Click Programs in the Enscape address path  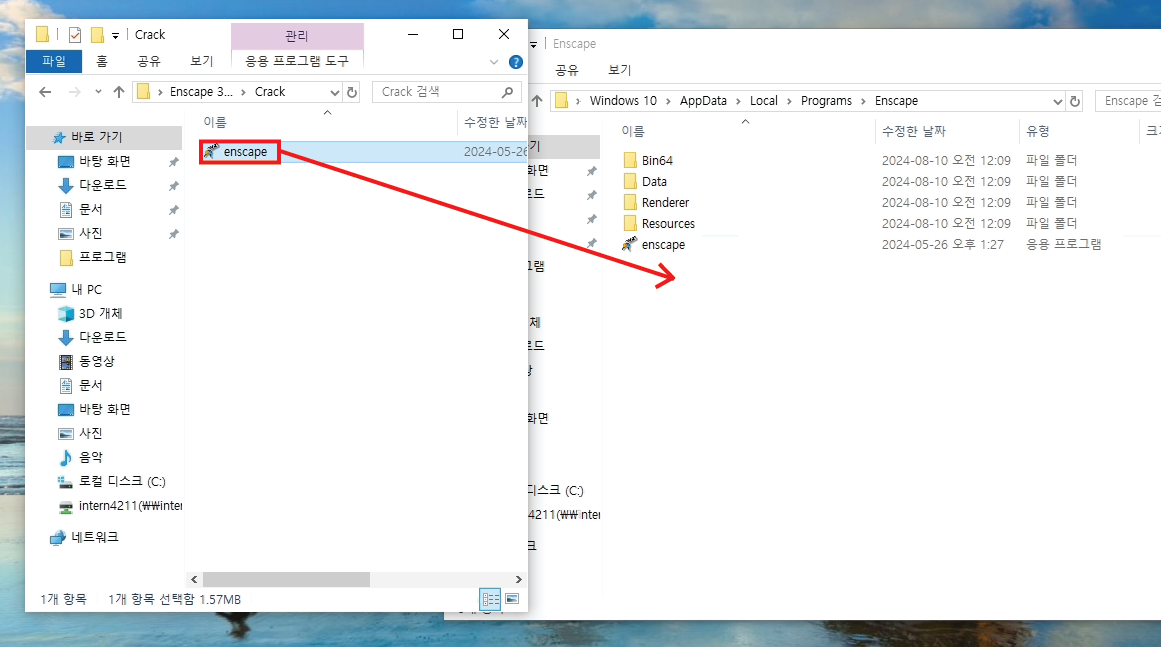tap(826, 101)
